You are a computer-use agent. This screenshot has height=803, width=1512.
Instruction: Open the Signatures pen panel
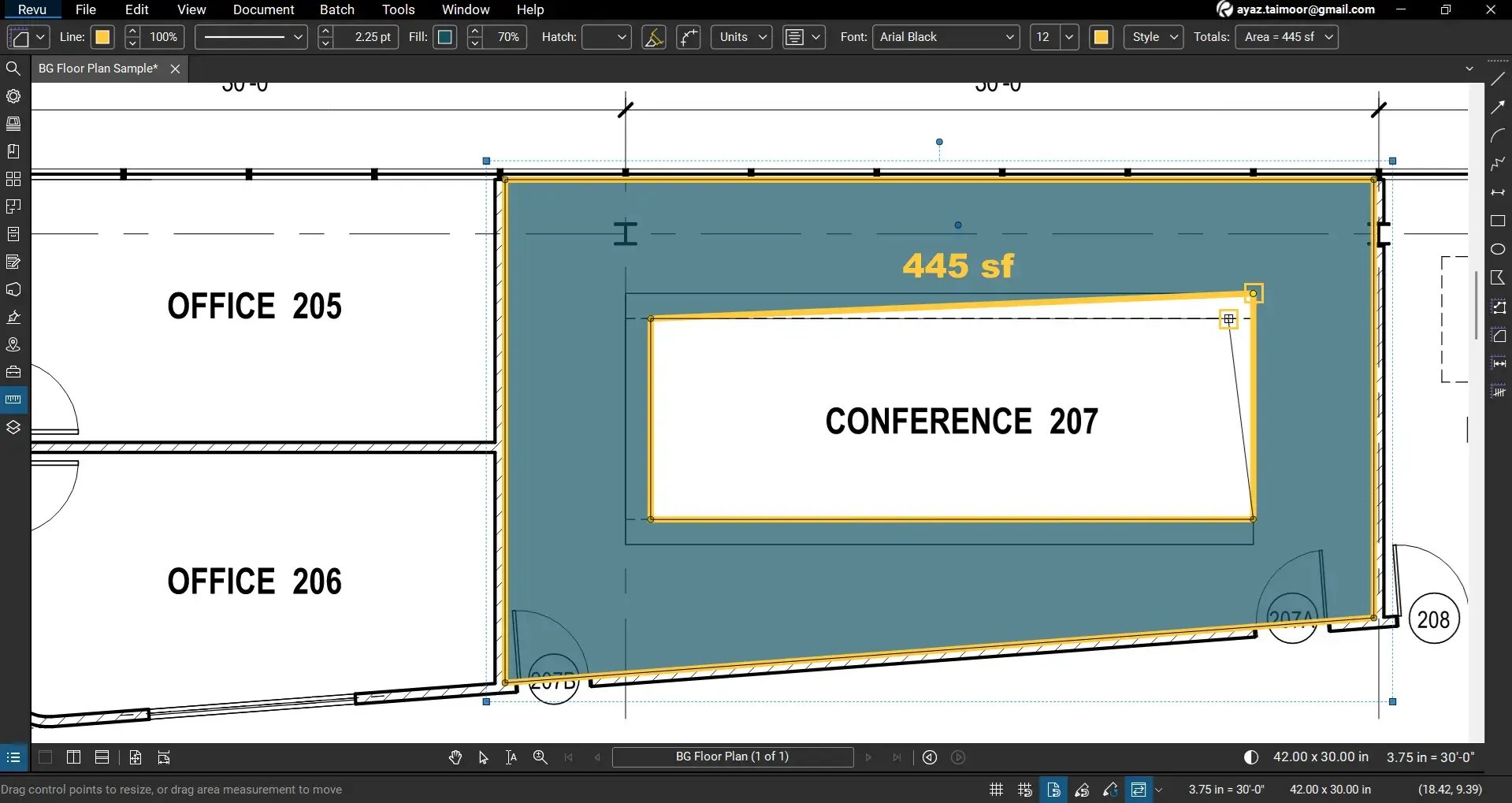click(13, 317)
